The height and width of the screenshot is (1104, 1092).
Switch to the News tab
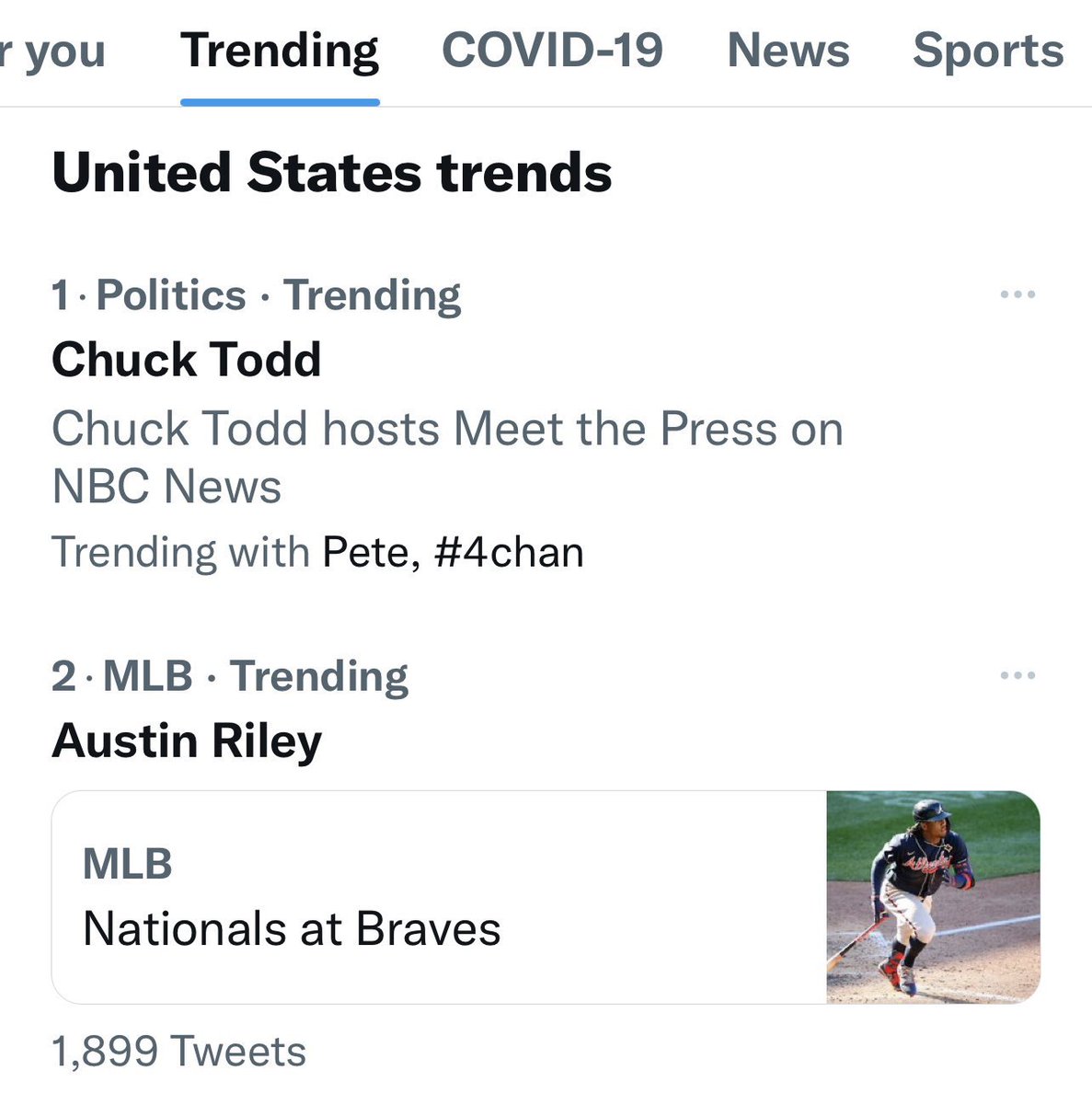(x=788, y=51)
